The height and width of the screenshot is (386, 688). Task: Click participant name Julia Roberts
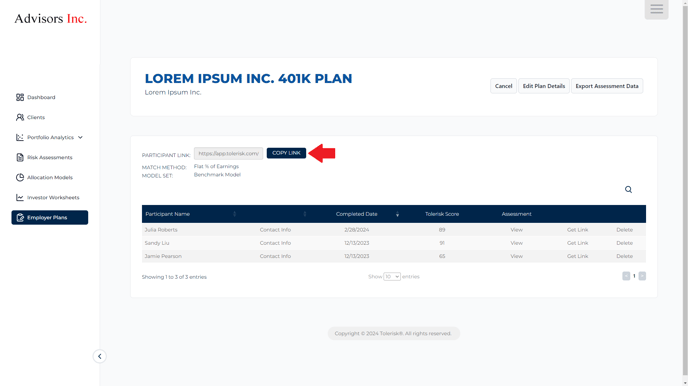point(161,229)
